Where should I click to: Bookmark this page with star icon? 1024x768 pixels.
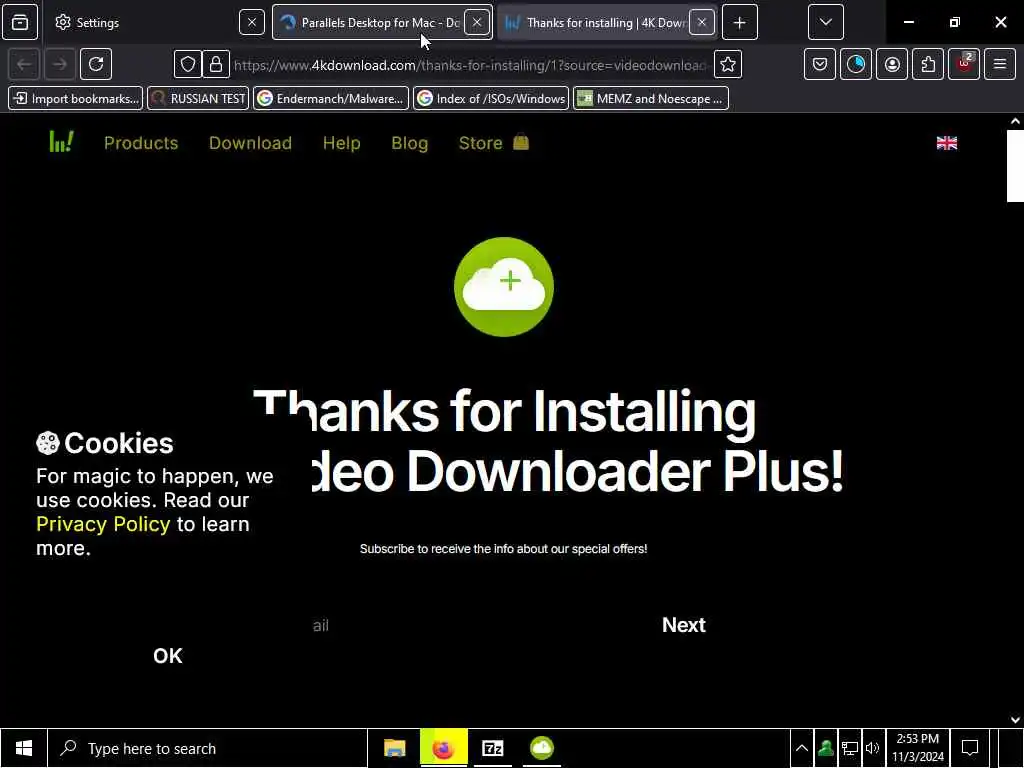(728, 65)
